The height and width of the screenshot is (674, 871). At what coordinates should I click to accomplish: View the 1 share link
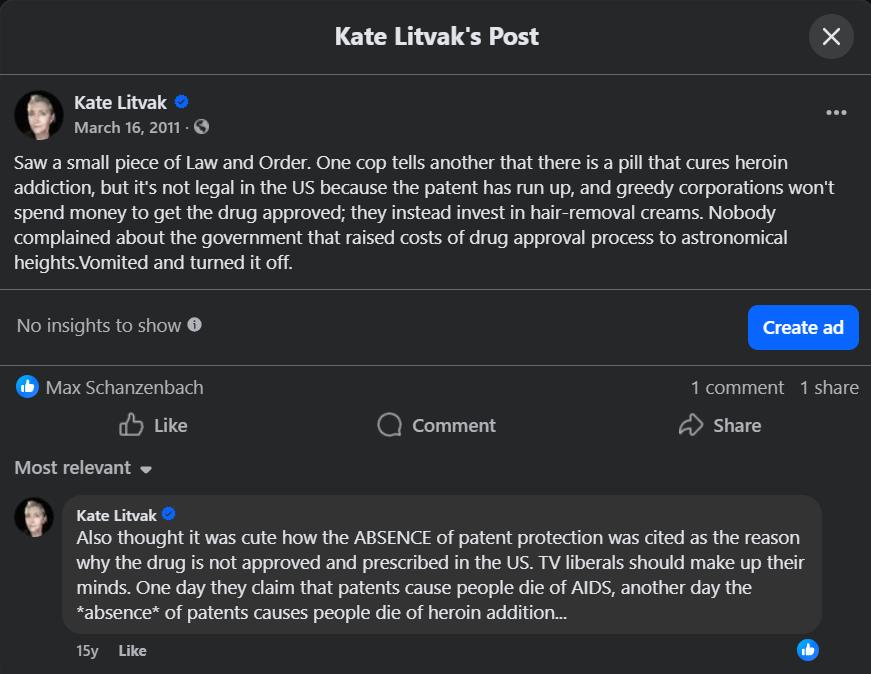831,387
